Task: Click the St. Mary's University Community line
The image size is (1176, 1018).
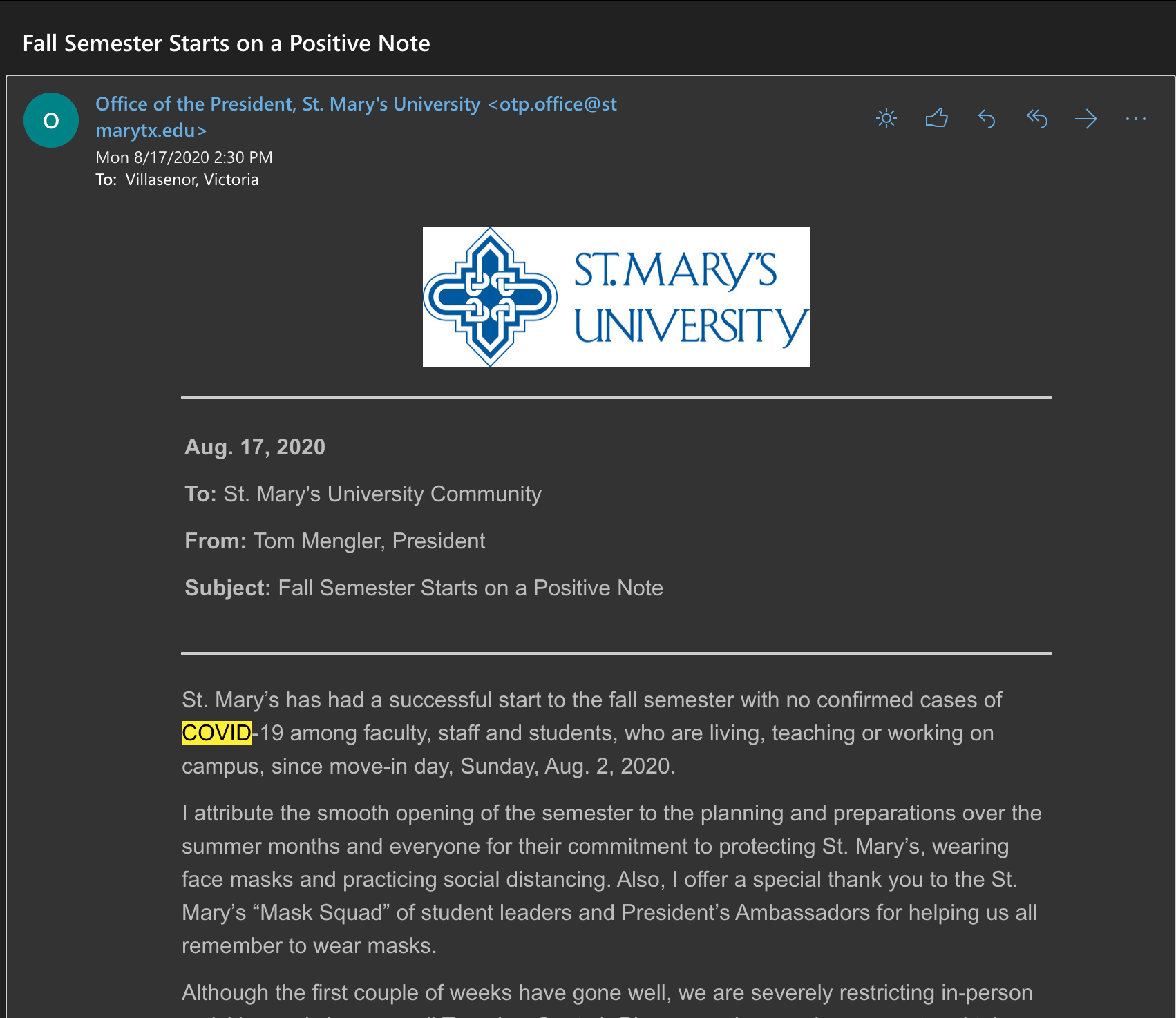Action: point(382,494)
